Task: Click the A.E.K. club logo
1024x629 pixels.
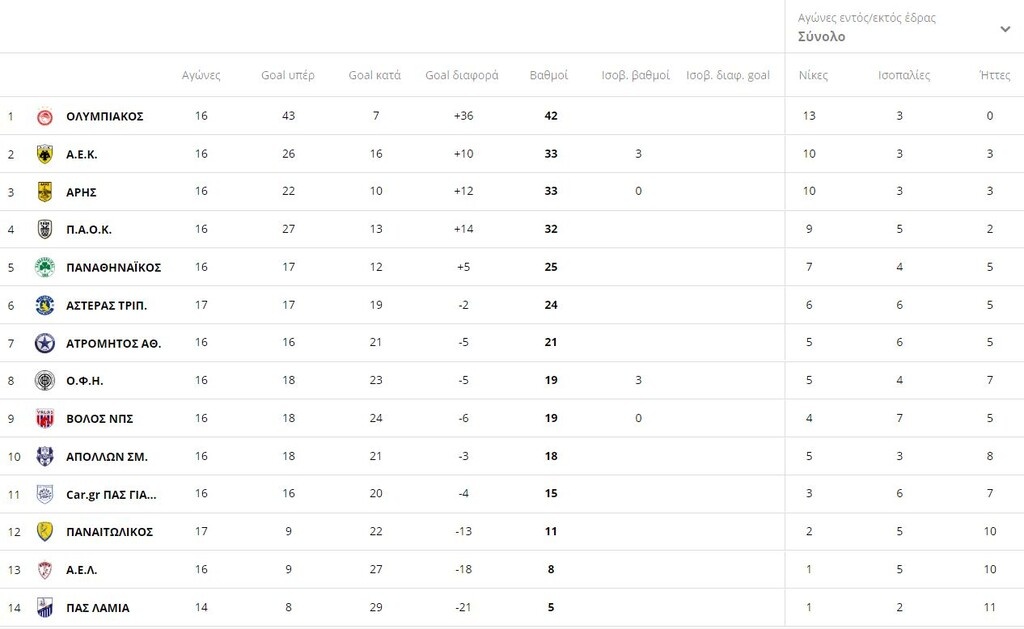Action: [x=44, y=154]
